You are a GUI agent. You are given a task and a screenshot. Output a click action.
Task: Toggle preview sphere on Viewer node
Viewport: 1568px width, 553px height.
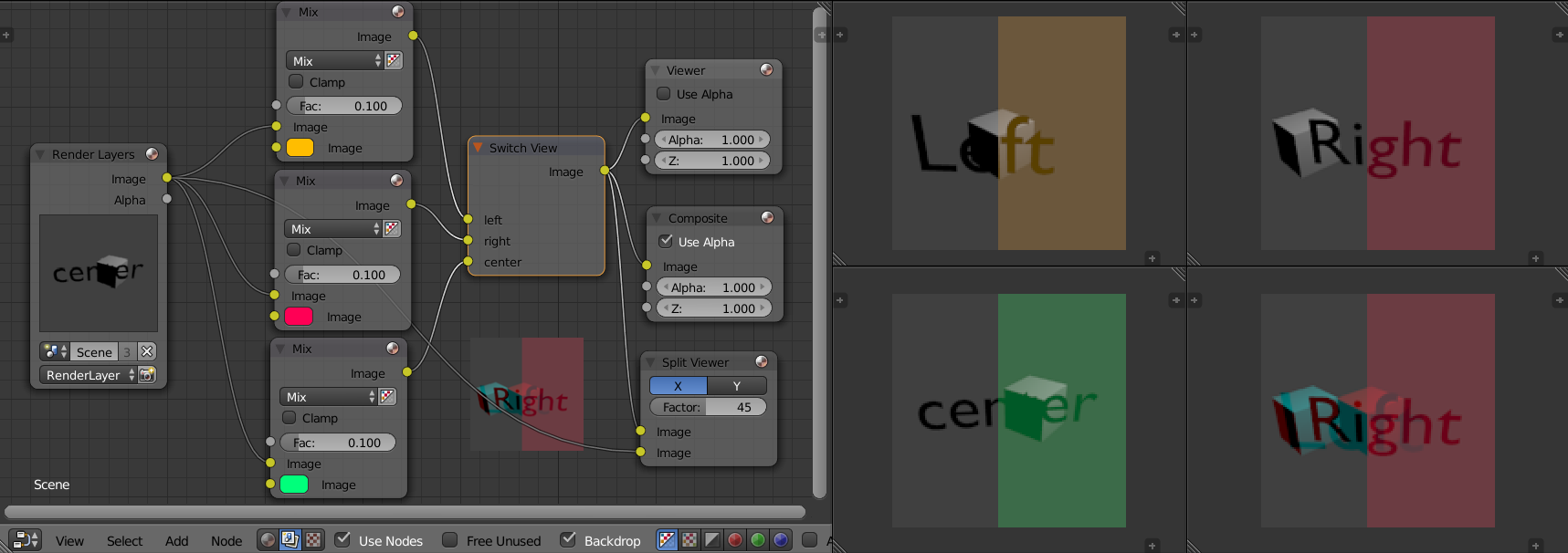(766, 70)
